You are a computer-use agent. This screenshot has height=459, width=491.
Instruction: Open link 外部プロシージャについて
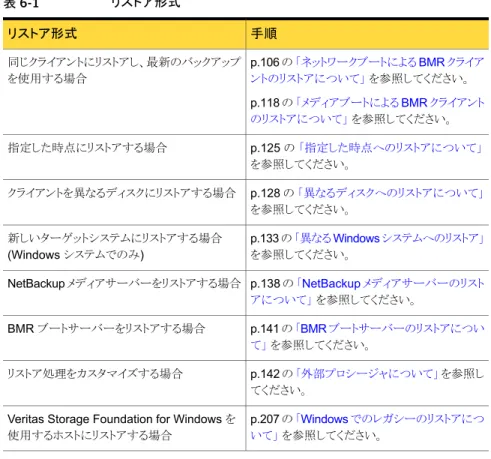[367, 374]
